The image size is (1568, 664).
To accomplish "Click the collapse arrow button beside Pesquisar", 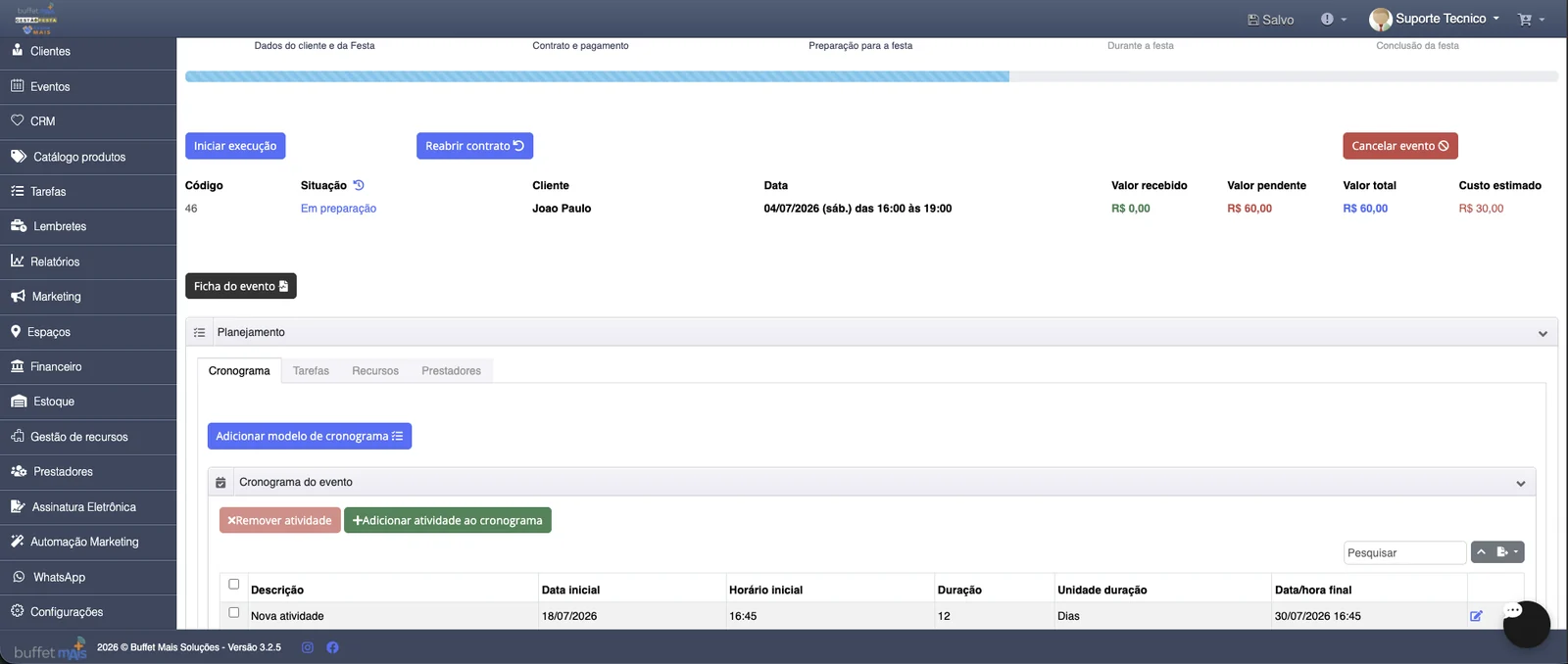I will tap(1482, 552).
